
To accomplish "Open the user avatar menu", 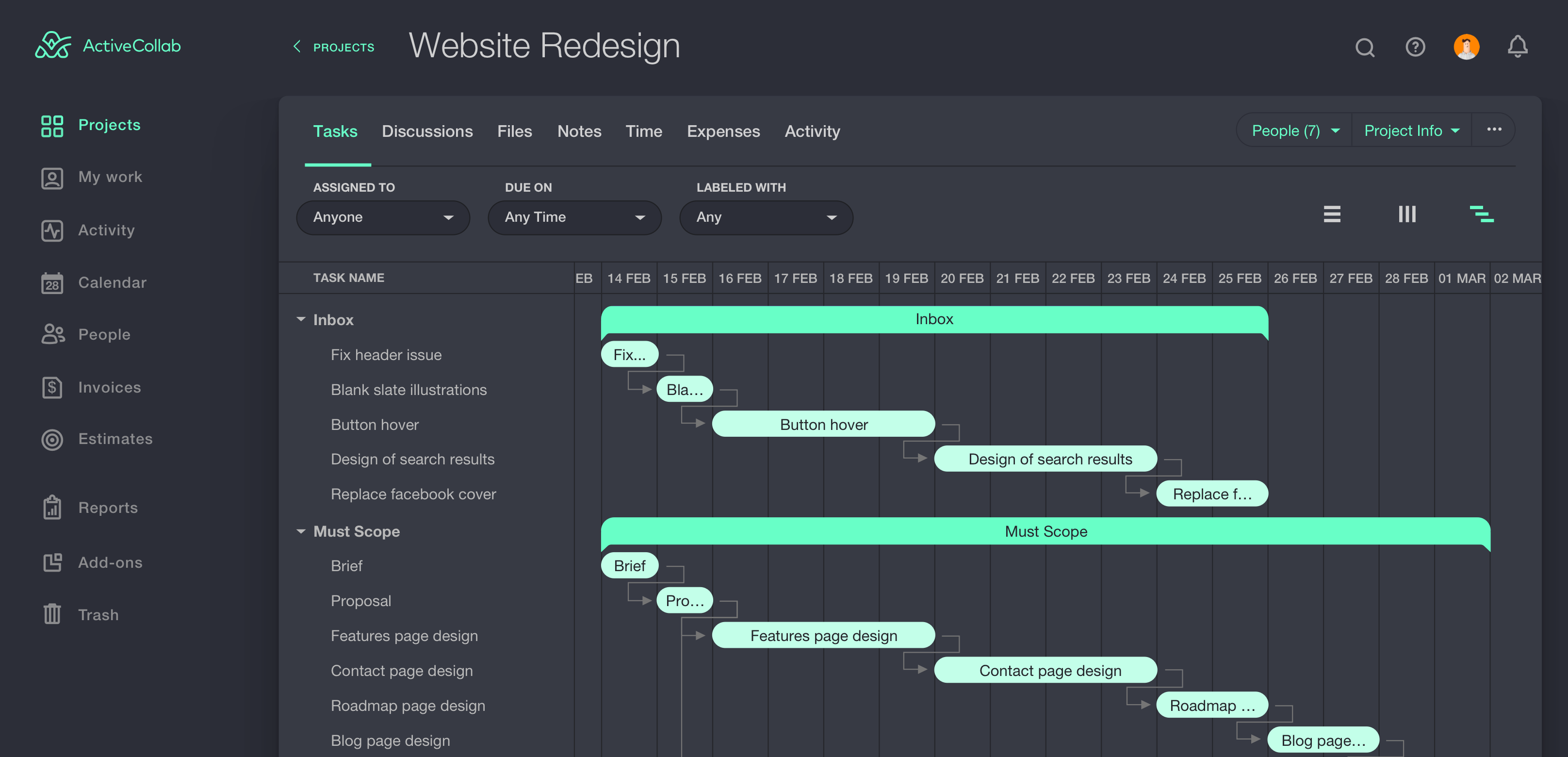I will pyautogui.click(x=1466, y=47).
